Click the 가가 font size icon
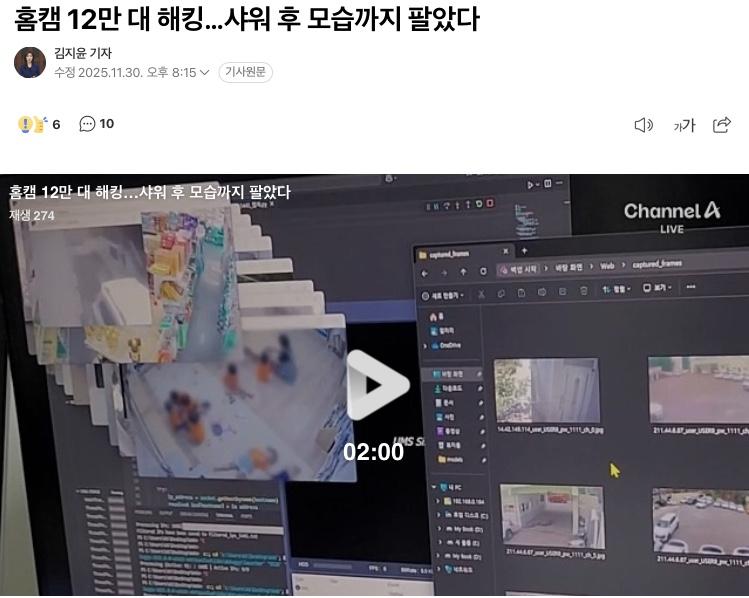The width and height of the screenshot is (749, 598). [x=684, y=125]
